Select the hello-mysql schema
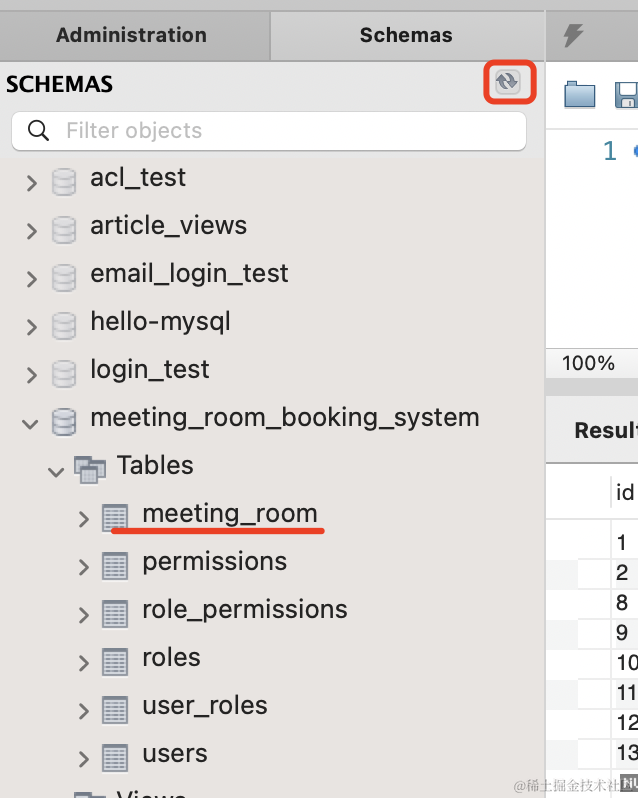638x798 pixels. click(x=160, y=322)
